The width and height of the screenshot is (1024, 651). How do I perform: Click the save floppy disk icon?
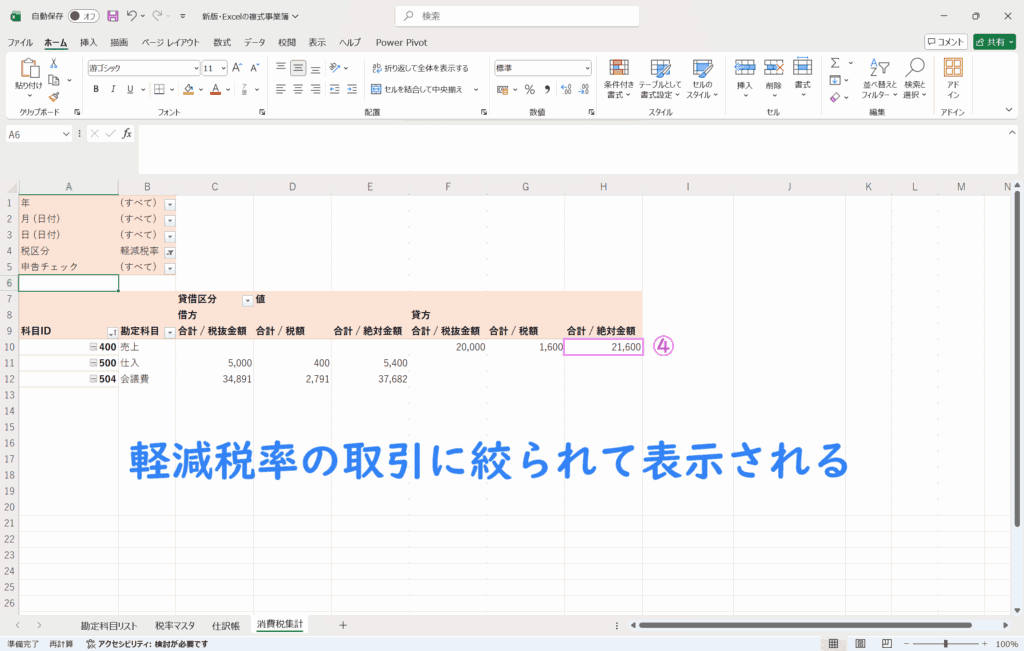(x=112, y=16)
